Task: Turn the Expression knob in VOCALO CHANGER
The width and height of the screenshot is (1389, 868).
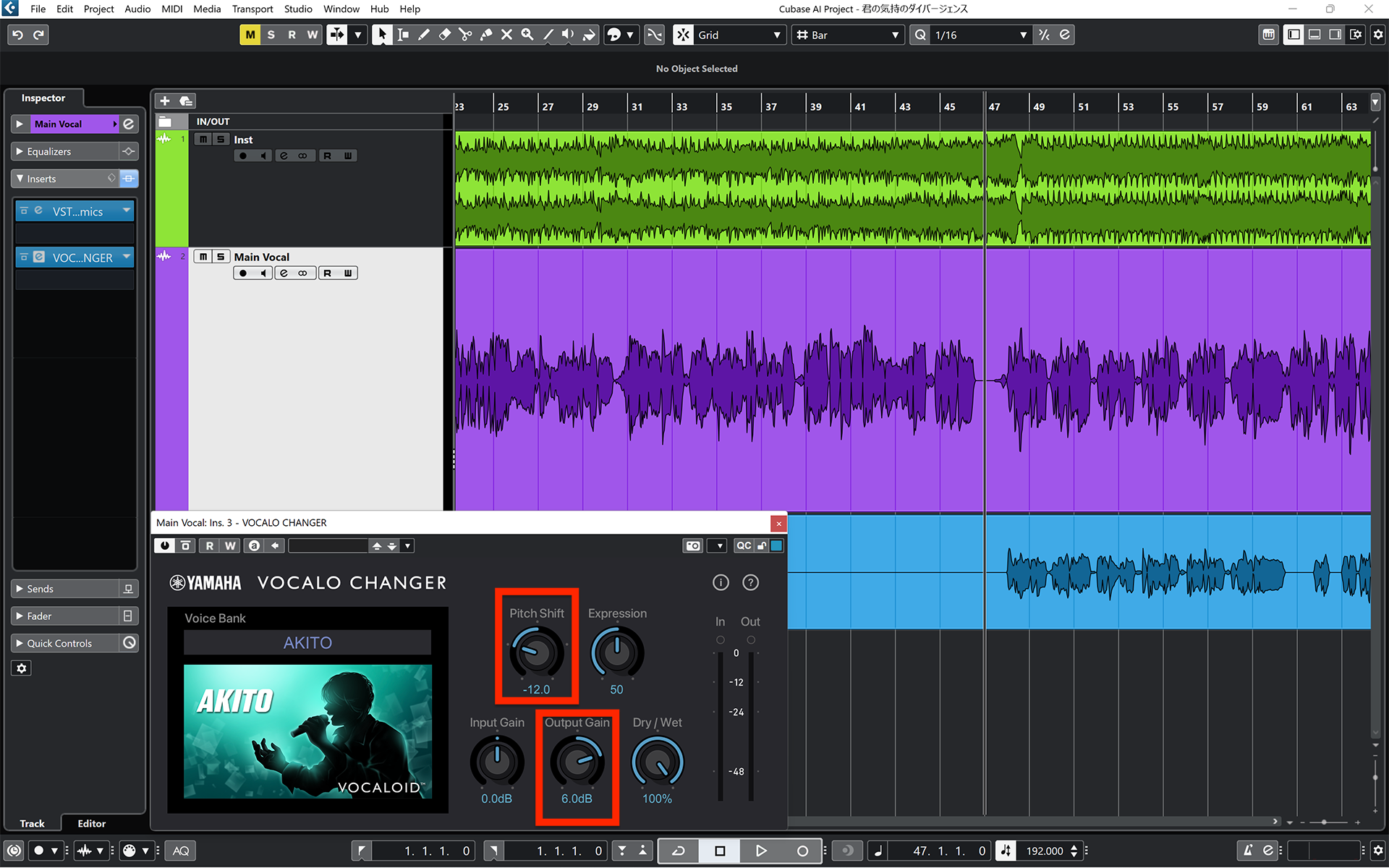Action: tap(616, 652)
